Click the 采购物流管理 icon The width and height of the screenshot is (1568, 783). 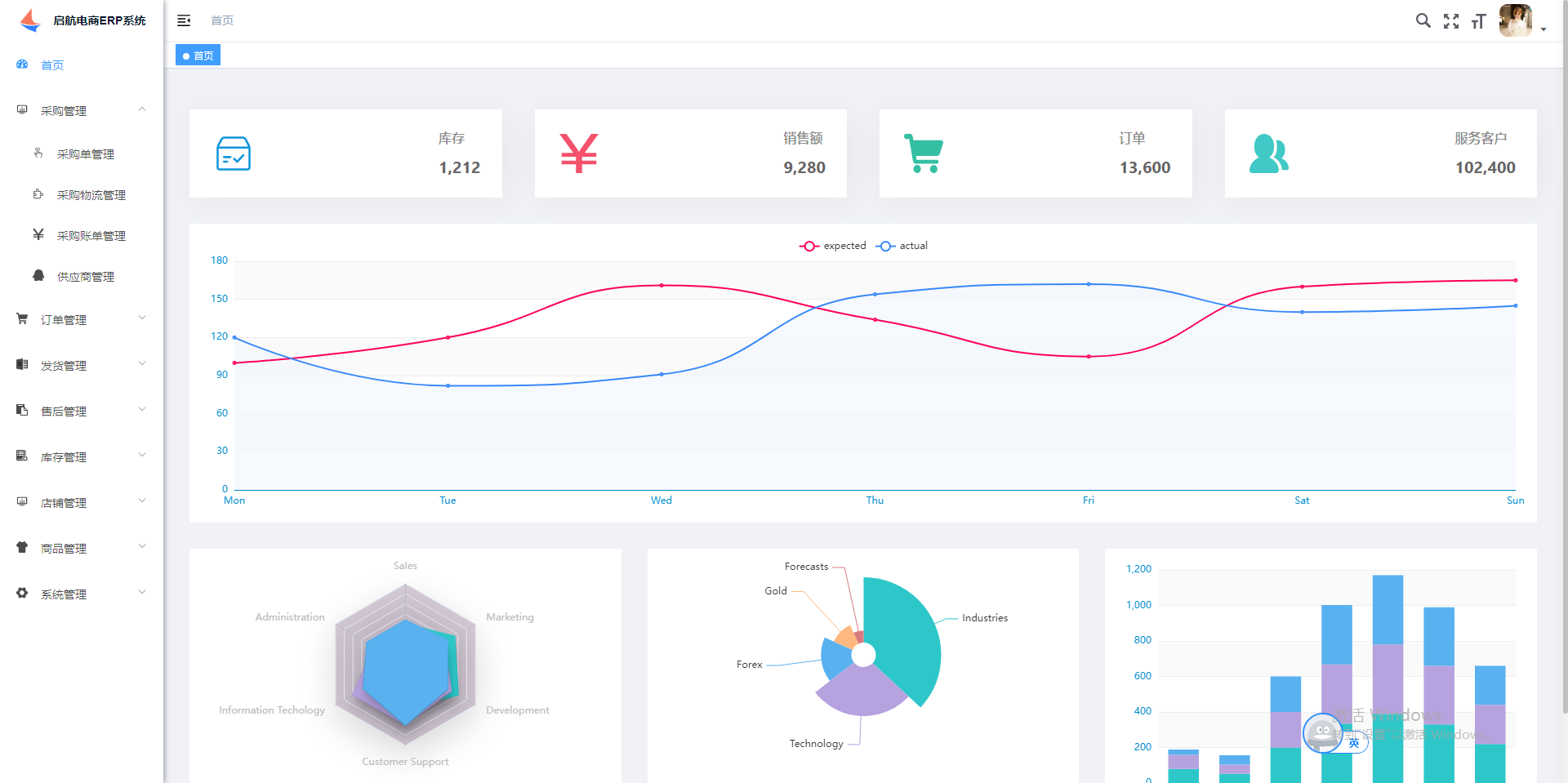click(38, 194)
